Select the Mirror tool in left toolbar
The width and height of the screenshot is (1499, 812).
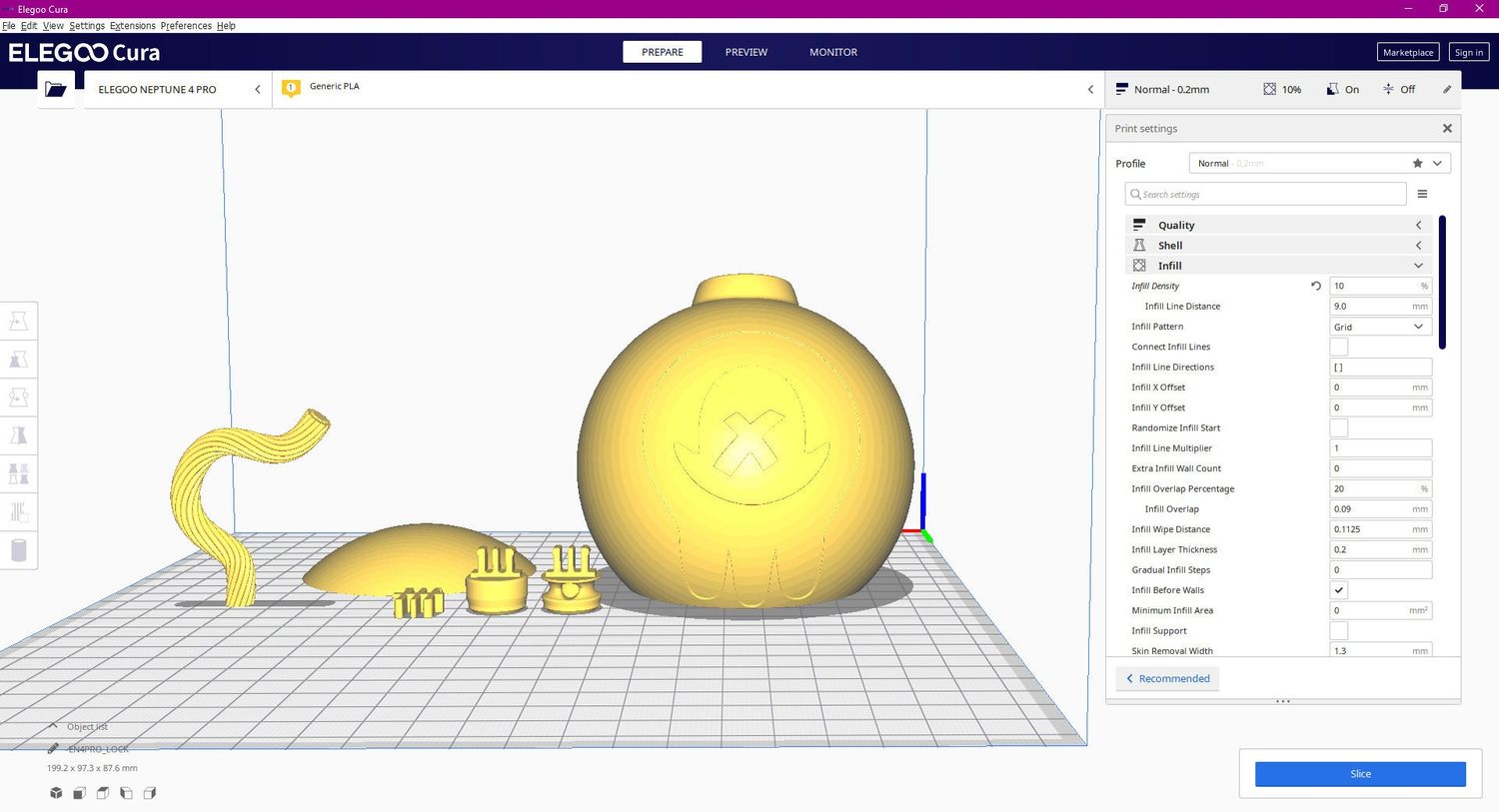click(x=19, y=435)
